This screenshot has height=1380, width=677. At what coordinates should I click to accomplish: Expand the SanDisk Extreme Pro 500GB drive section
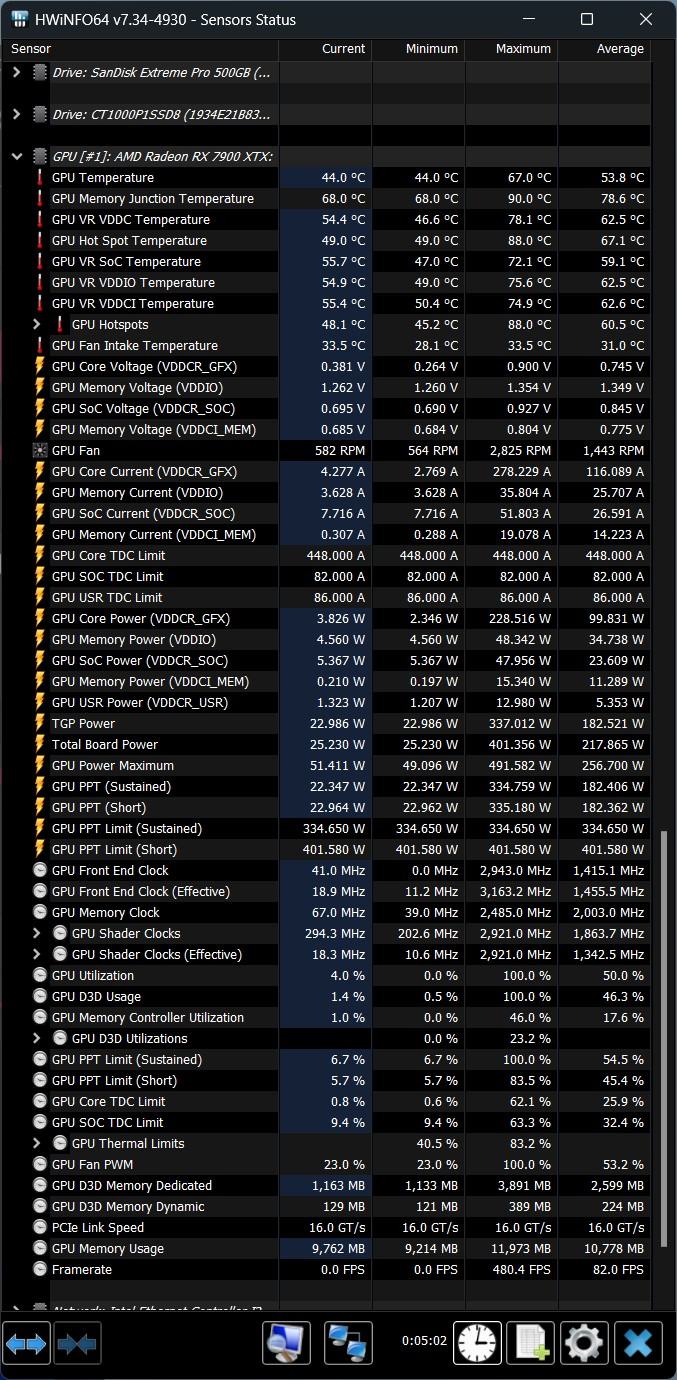click(16, 73)
